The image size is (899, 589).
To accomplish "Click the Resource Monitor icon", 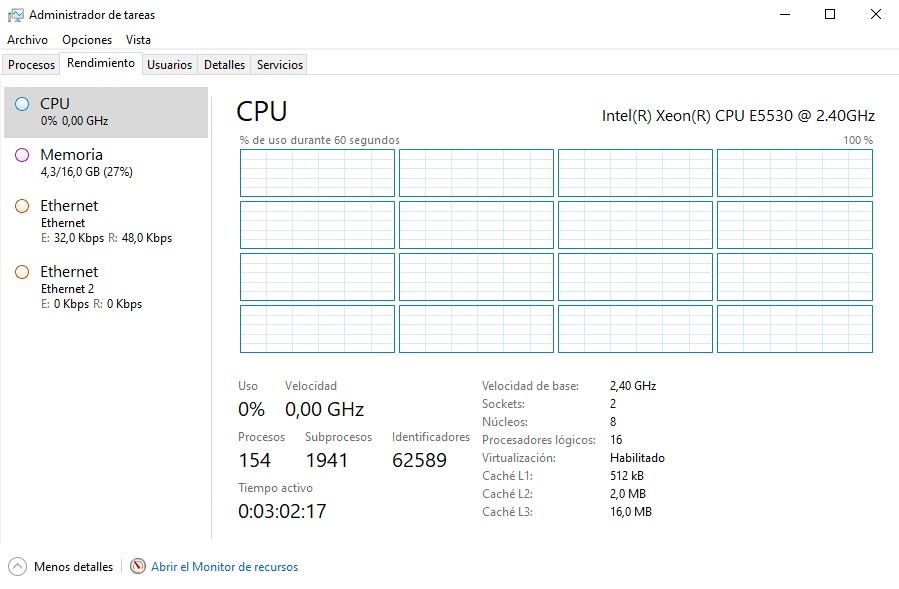I will 138,567.
